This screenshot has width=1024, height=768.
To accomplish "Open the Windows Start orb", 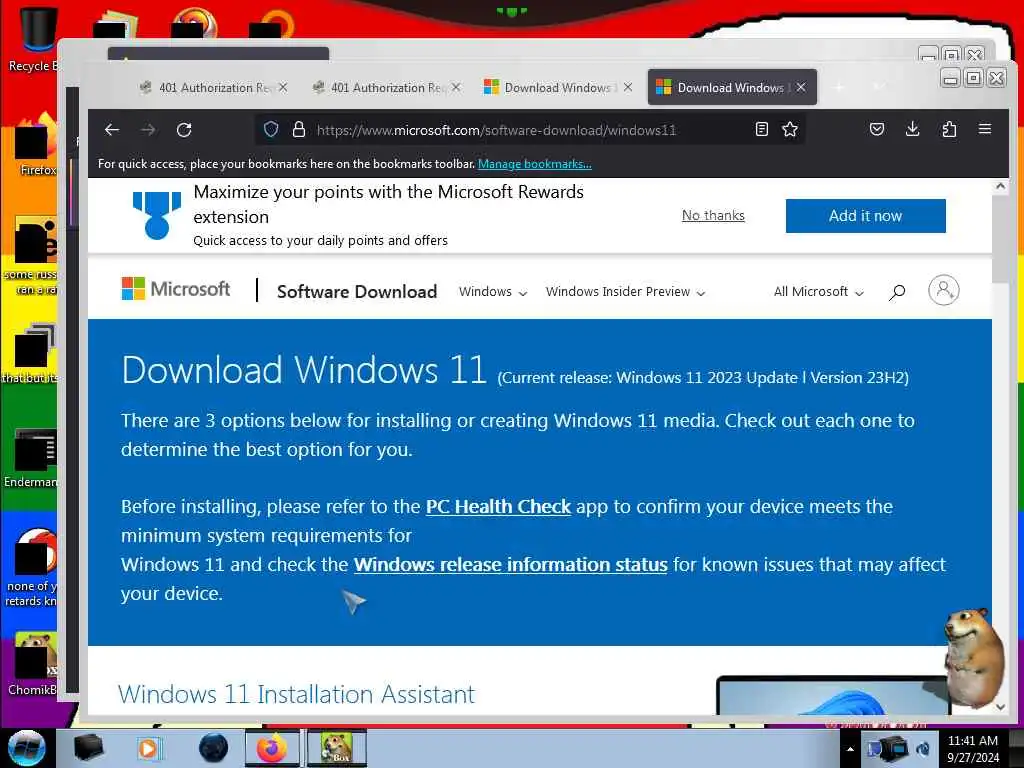I will pos(27,748).
